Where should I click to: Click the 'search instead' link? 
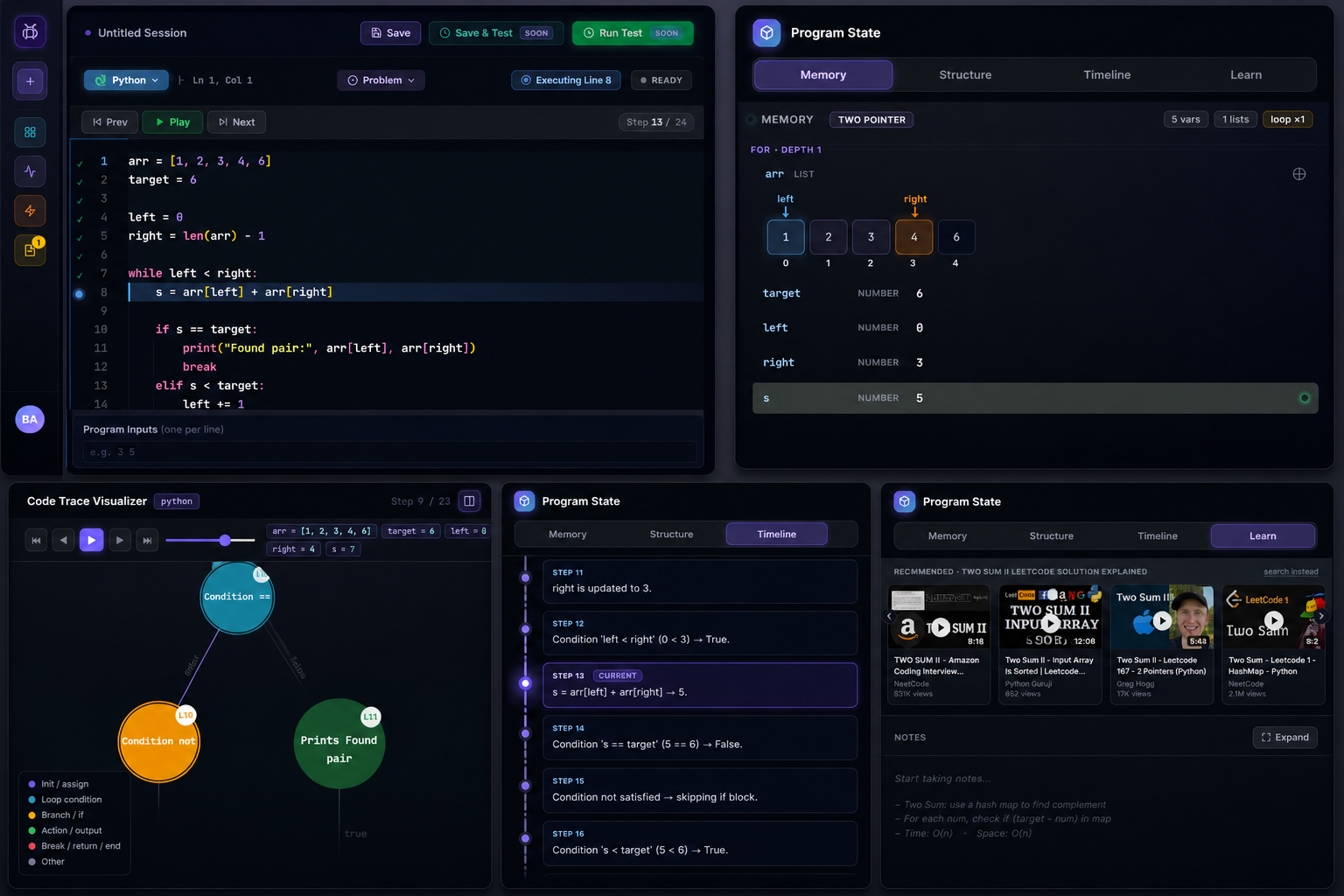(1291, 572)
